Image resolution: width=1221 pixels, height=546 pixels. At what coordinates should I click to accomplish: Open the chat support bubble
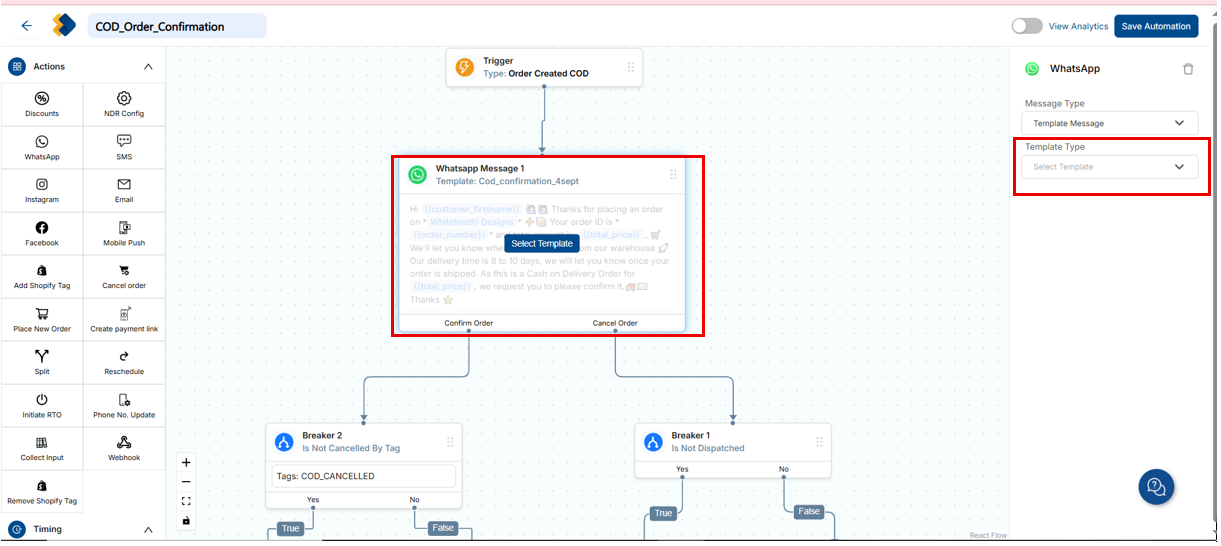click(x=1156, y=487)
